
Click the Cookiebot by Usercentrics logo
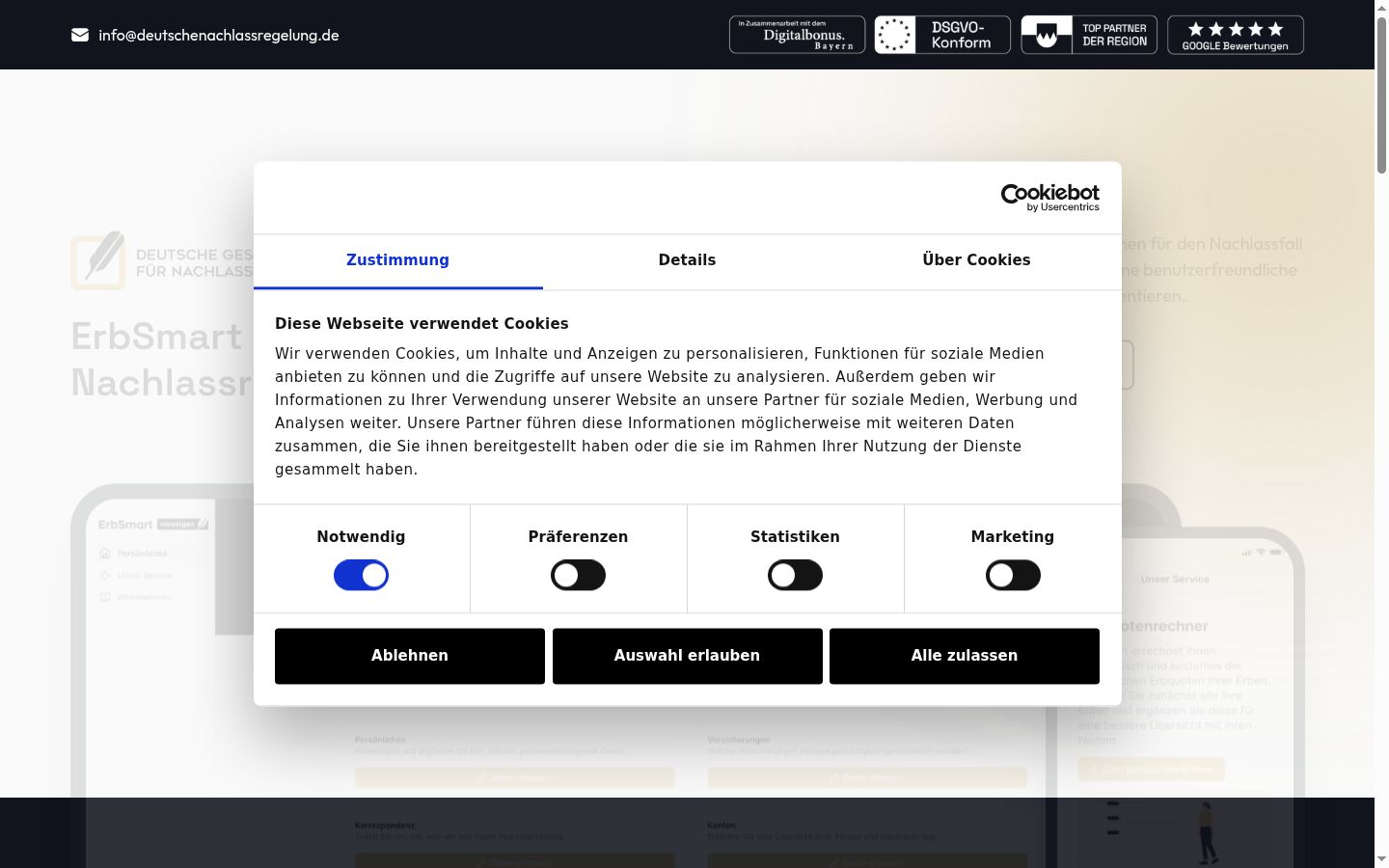point(1050,198)
